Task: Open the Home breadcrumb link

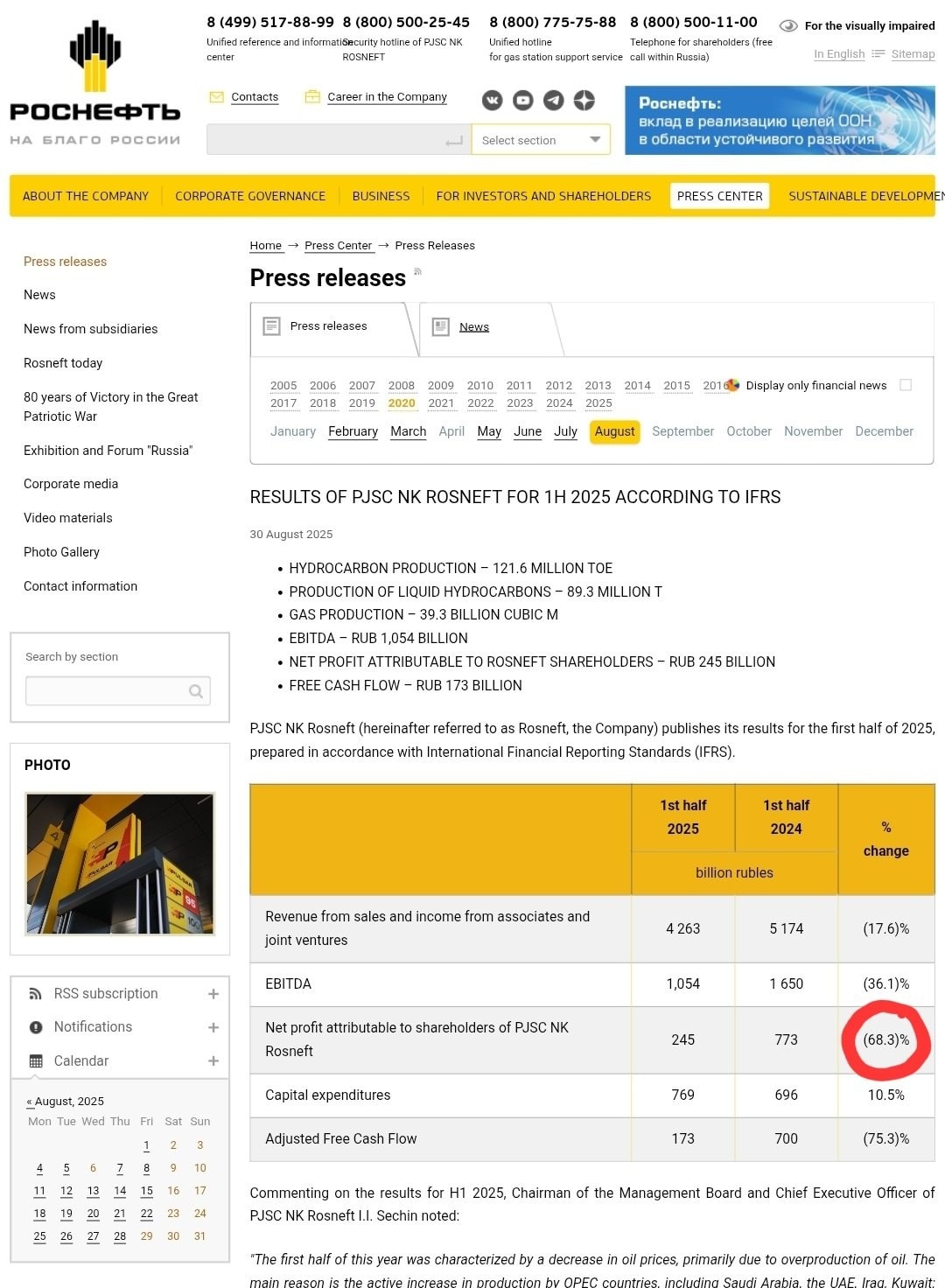Action: (266, 246)
